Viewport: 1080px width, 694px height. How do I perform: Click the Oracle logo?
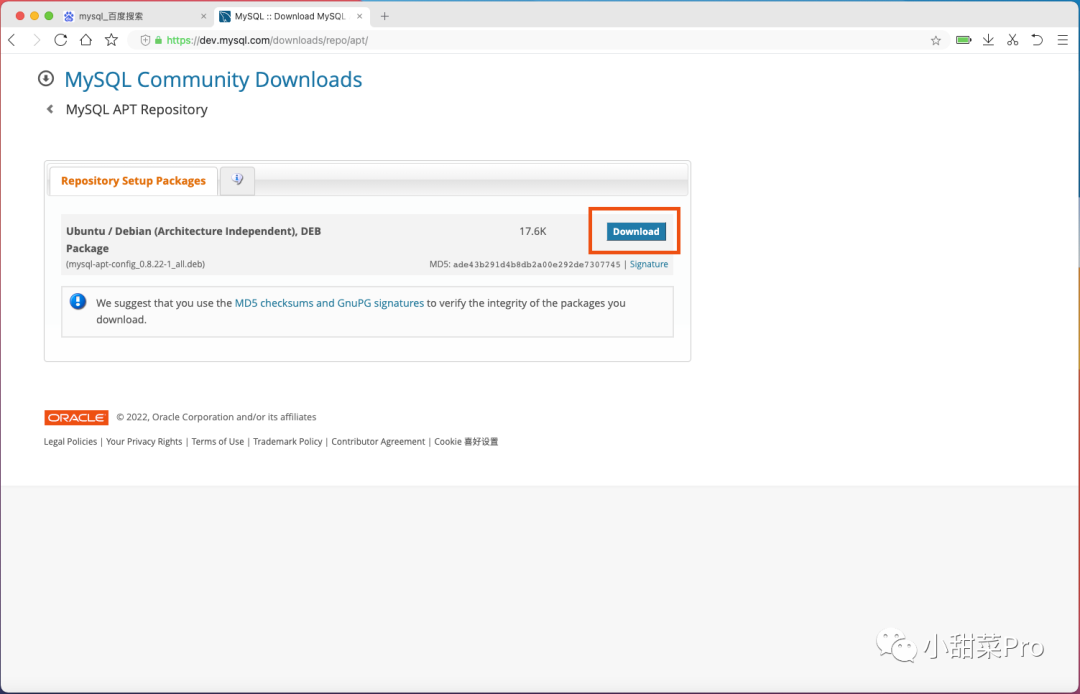(x=76, y=417)
